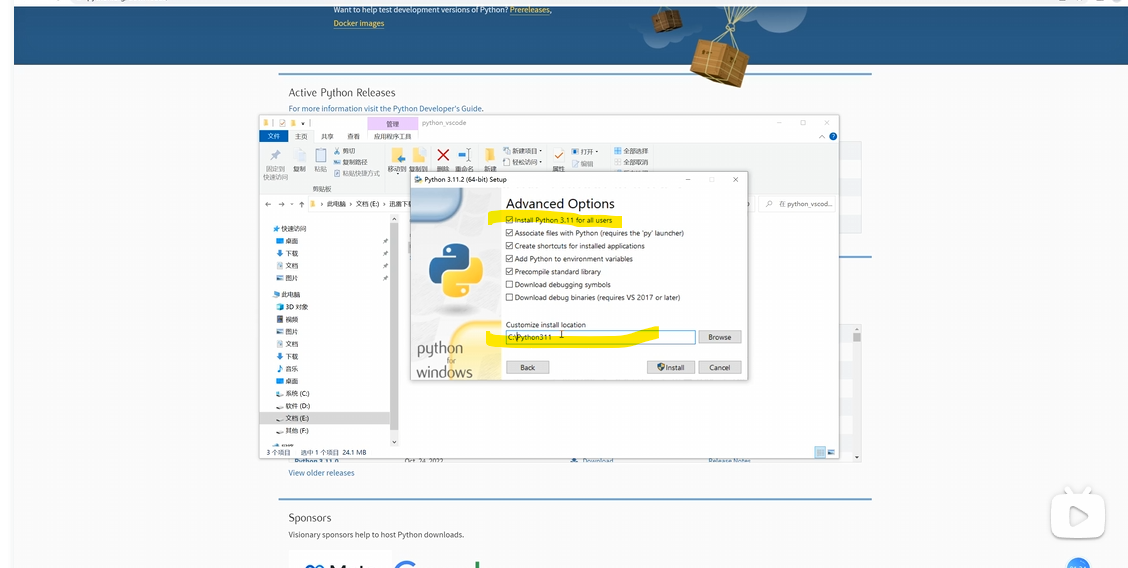Click 粘贴快捷方式 ribbon item
1128x568 pixels.
pyautogui.click(x=356, y=173)
